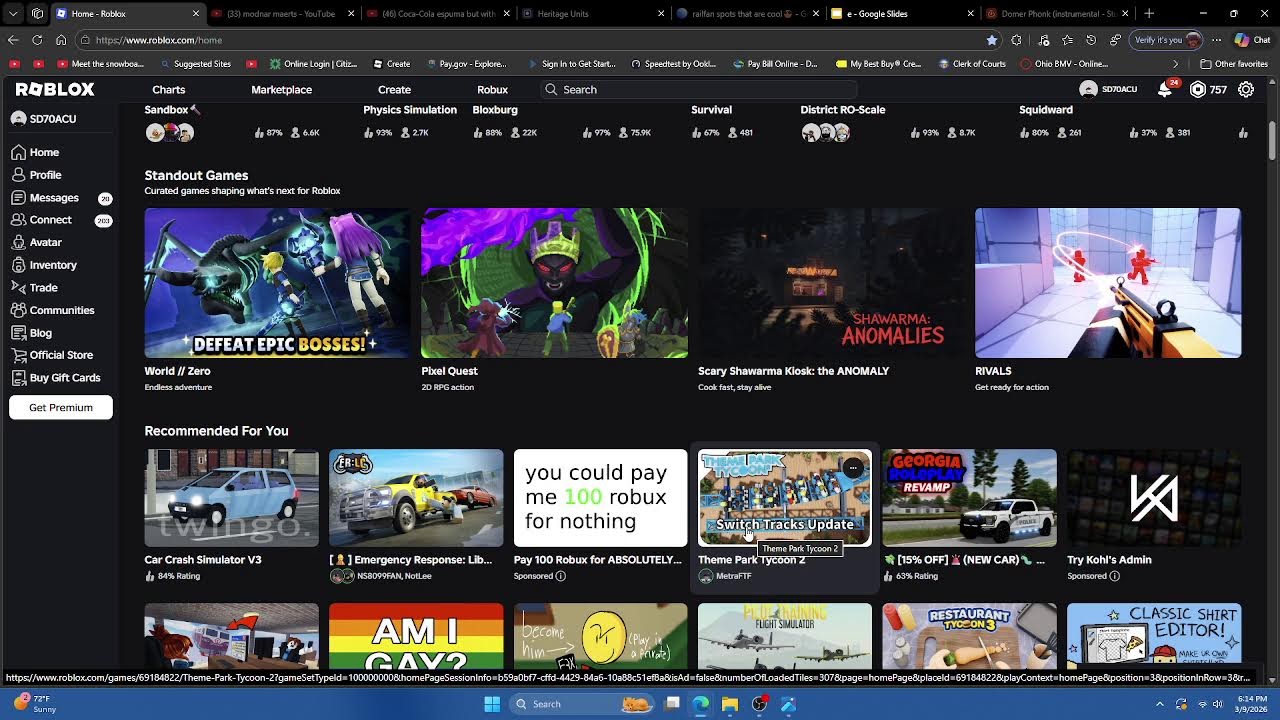Open the Suggested Sites bookmark

pos(194,64)
